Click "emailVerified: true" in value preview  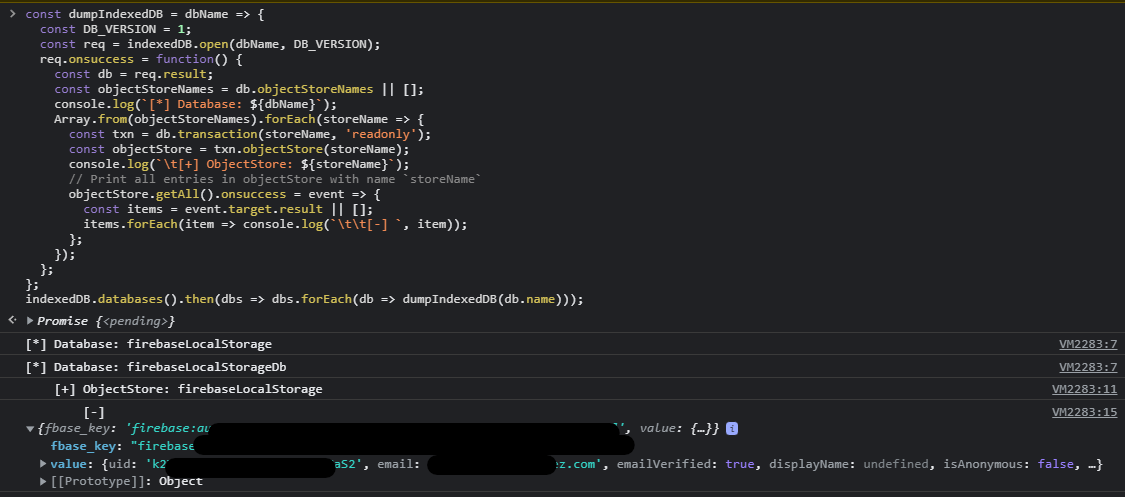pos(685,464)
